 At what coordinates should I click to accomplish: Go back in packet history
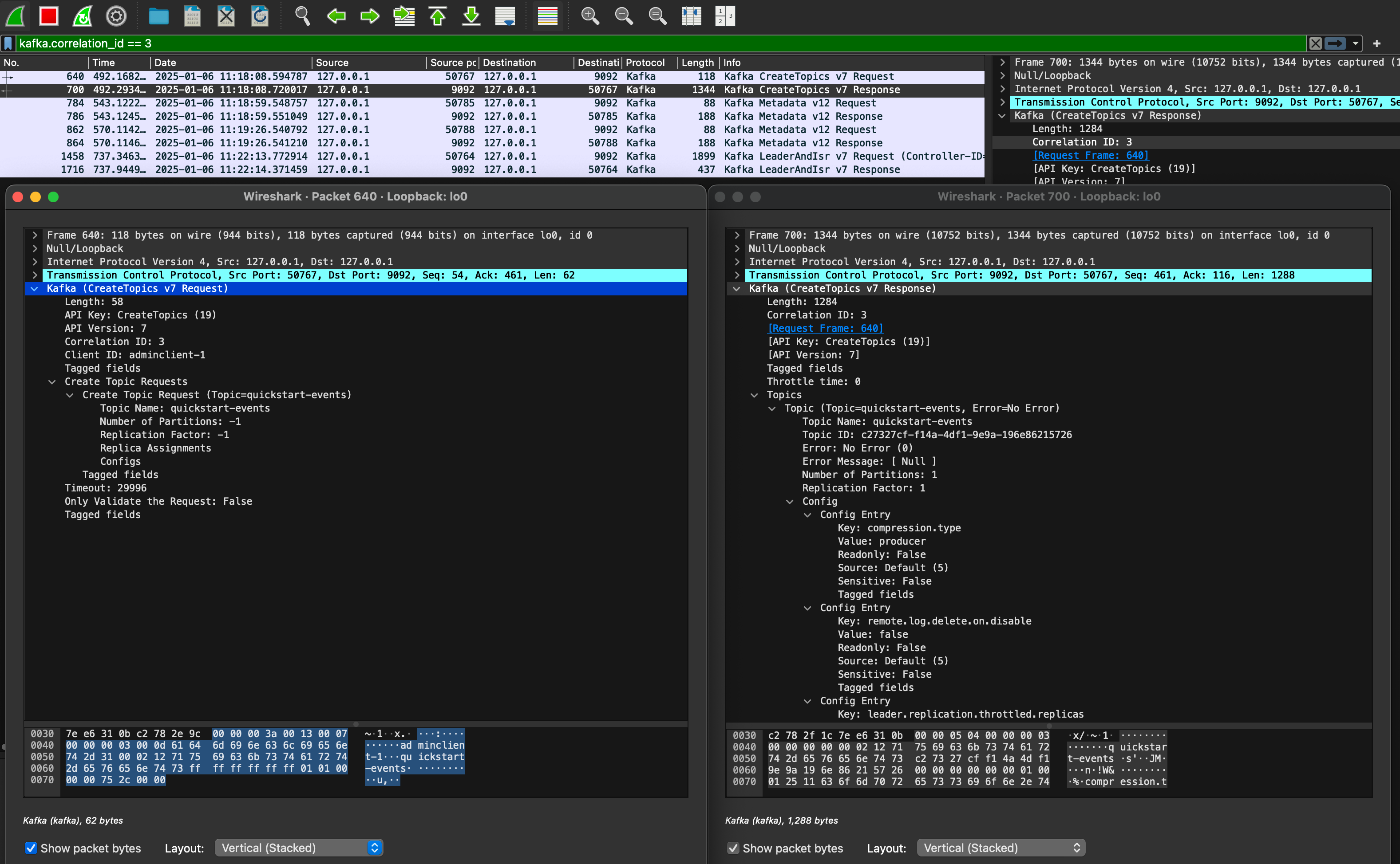336,15
